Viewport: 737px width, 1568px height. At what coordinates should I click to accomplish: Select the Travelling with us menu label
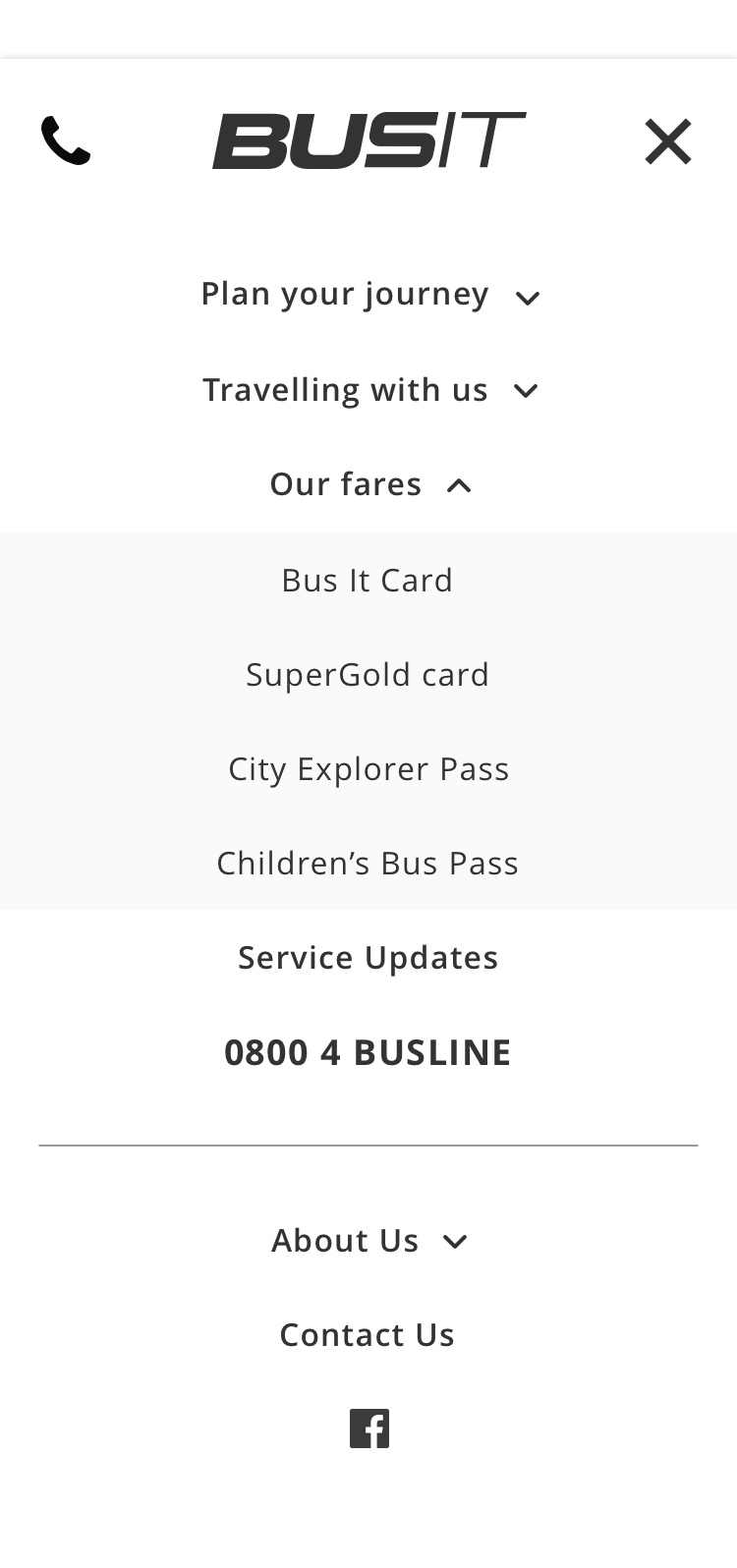tap(345, 390)
